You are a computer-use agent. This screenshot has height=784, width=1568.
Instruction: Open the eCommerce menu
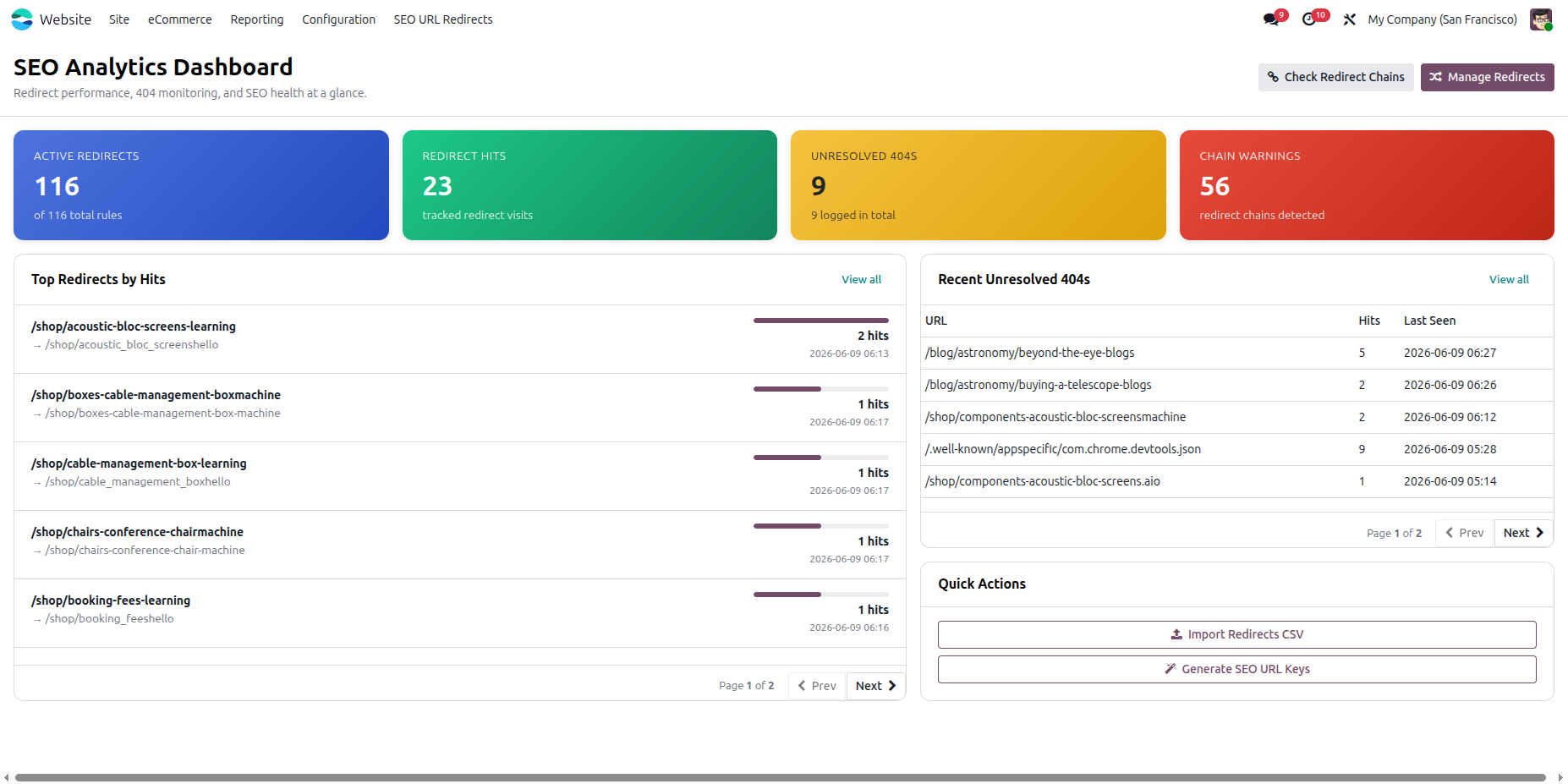pos(180,19)
